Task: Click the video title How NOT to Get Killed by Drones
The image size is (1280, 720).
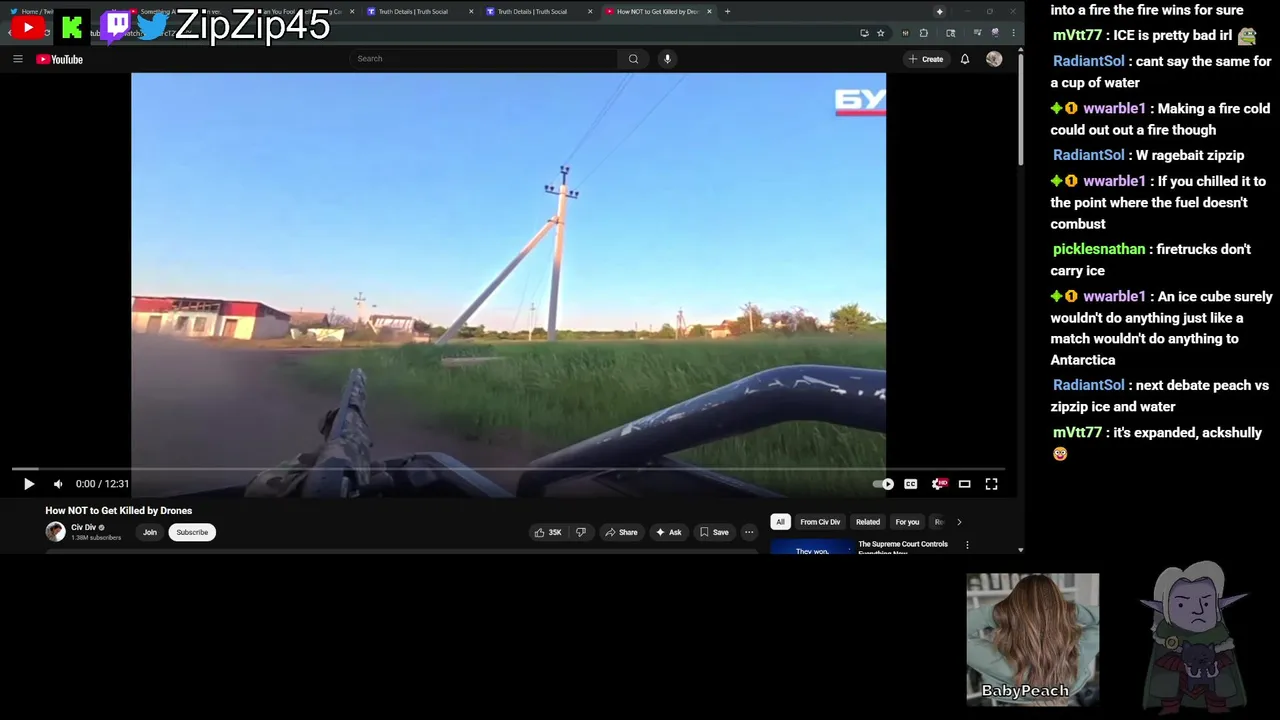Action: (x=118, y=511)
